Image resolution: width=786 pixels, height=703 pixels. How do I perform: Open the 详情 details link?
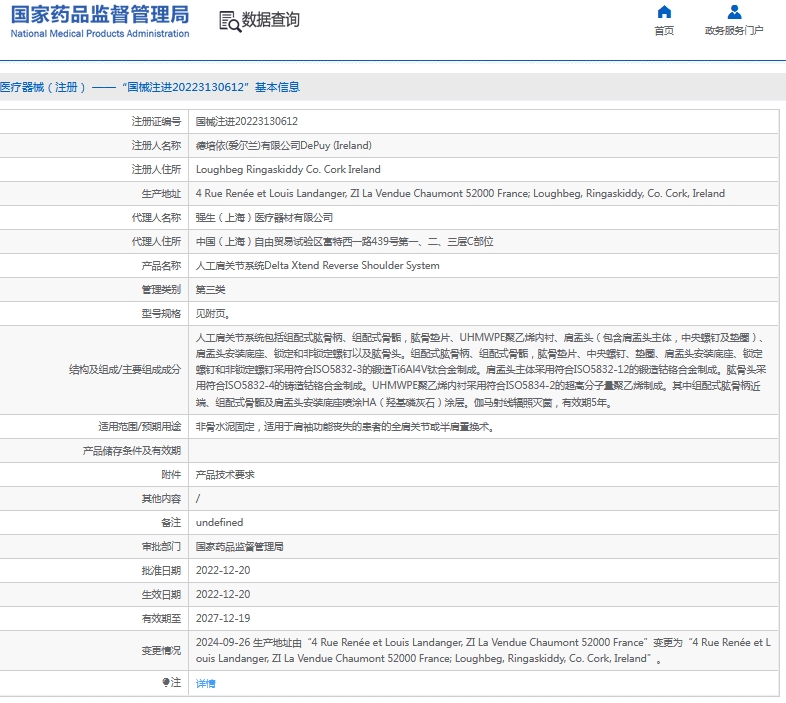tap(205, 683)
